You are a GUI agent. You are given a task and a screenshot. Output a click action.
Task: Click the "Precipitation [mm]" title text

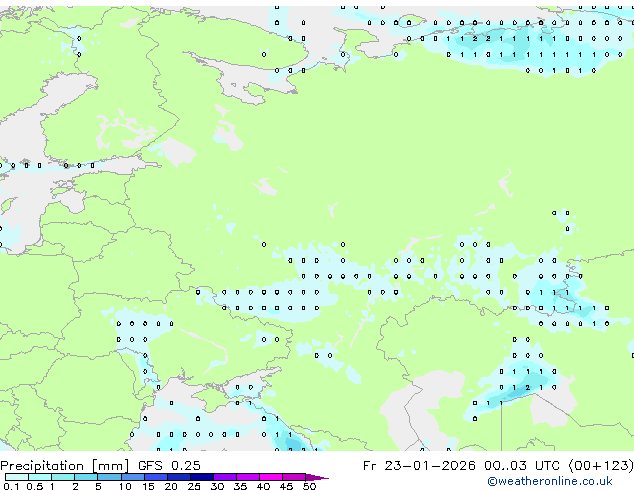click(x=65, y=466)
